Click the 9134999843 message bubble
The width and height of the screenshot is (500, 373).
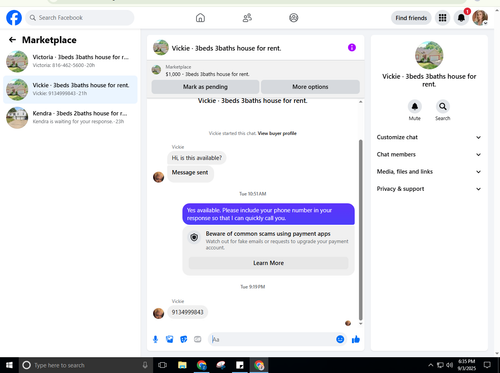[x=187, y=312]
